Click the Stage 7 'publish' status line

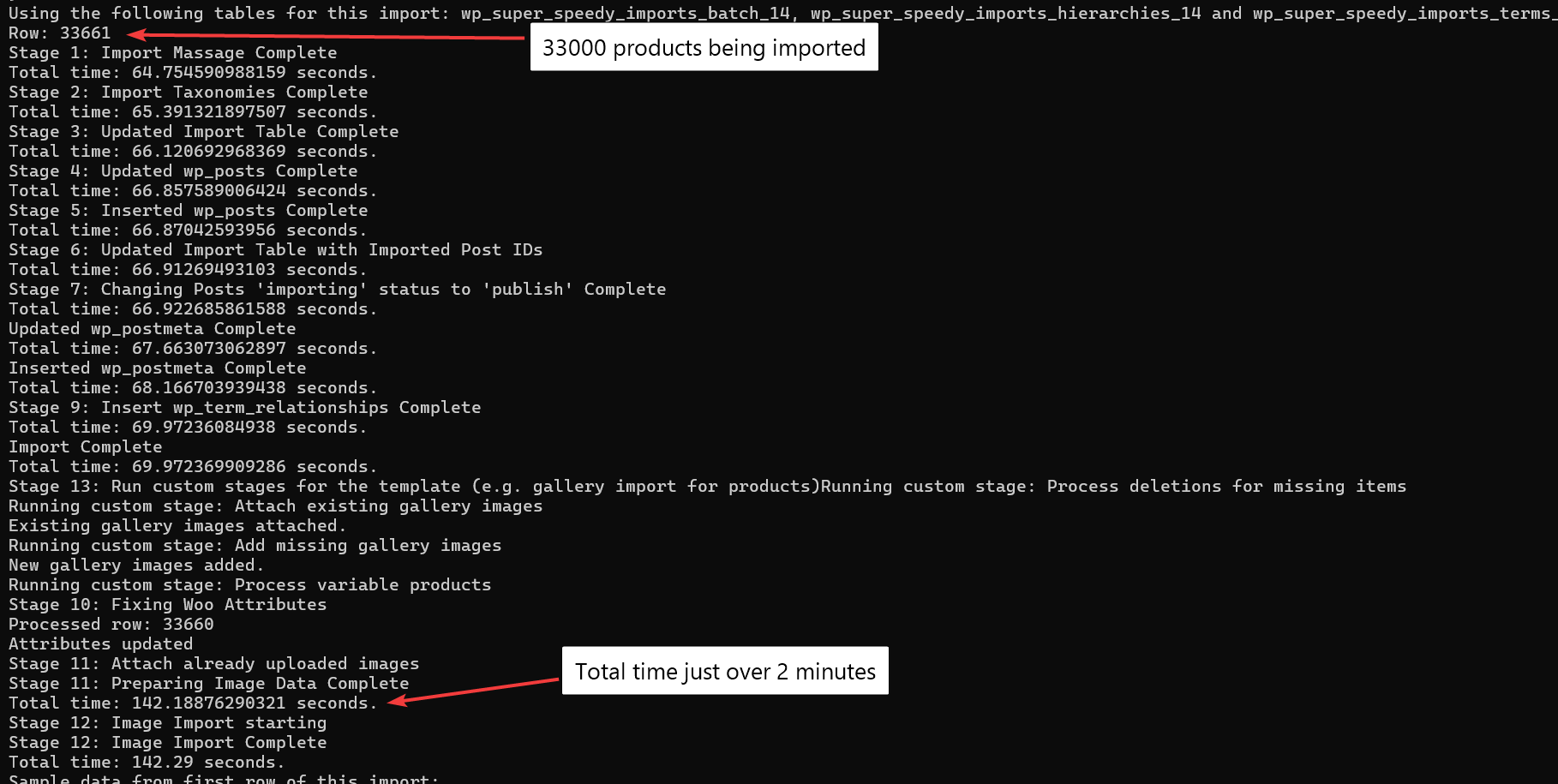[x=338, y=289]
